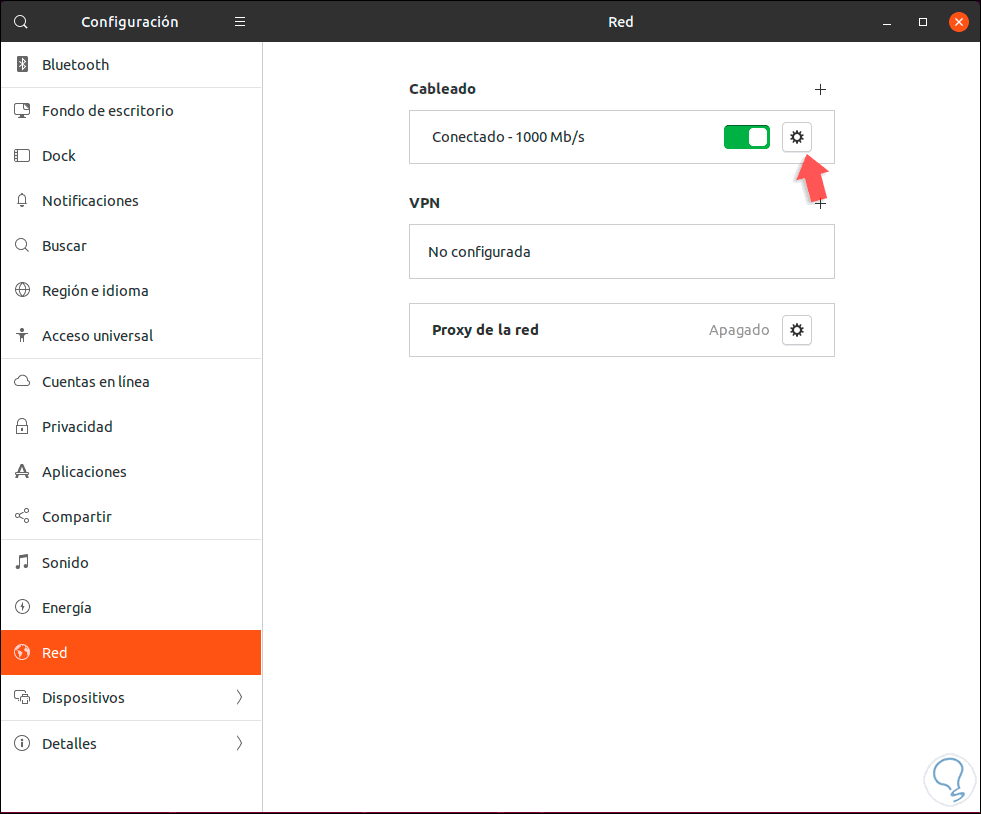Screen dimensions: 981x814
Task: Open the settings search magnifier icon
Action: (21, 22)
